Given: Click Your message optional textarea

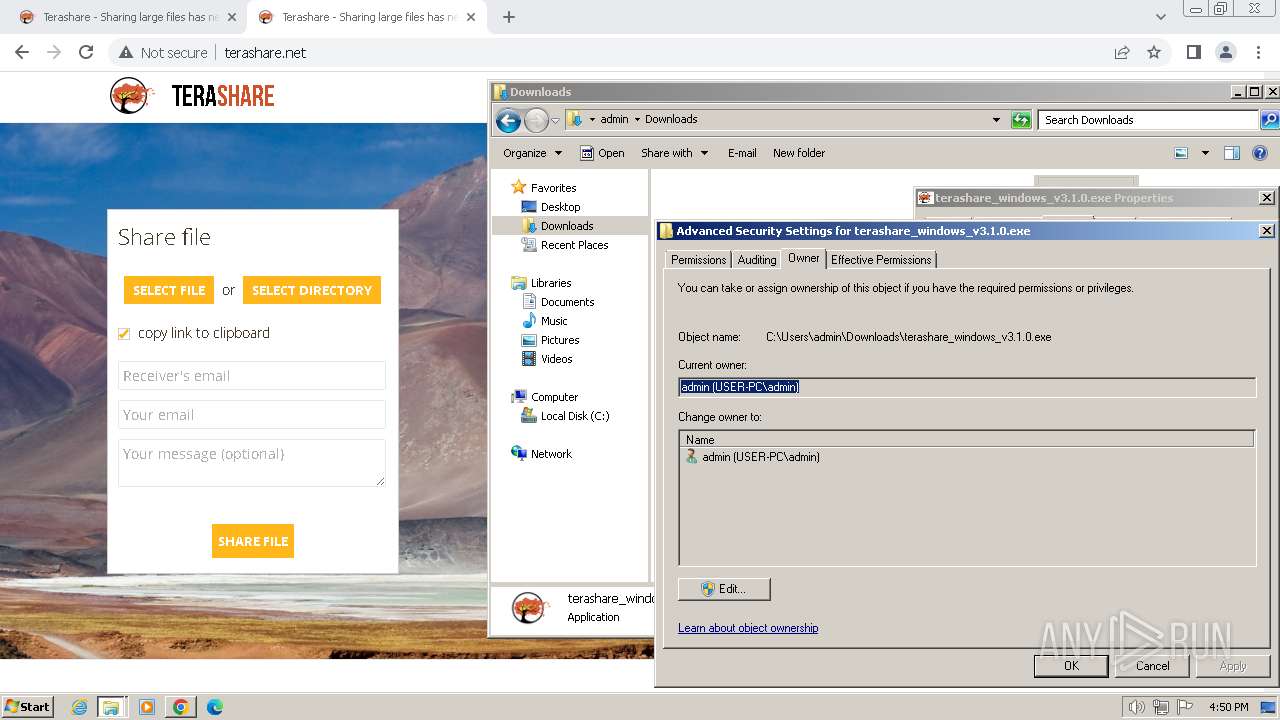Looking at the screenshot, I should click(x=252, y=463).
